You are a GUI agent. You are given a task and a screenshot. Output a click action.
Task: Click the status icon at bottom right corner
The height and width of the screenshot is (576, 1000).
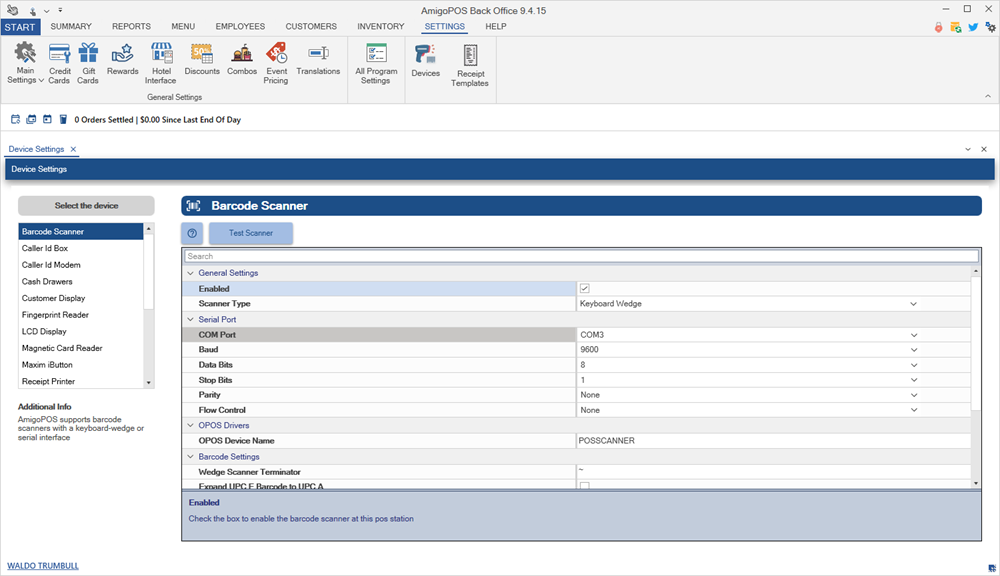pos(992,568)
